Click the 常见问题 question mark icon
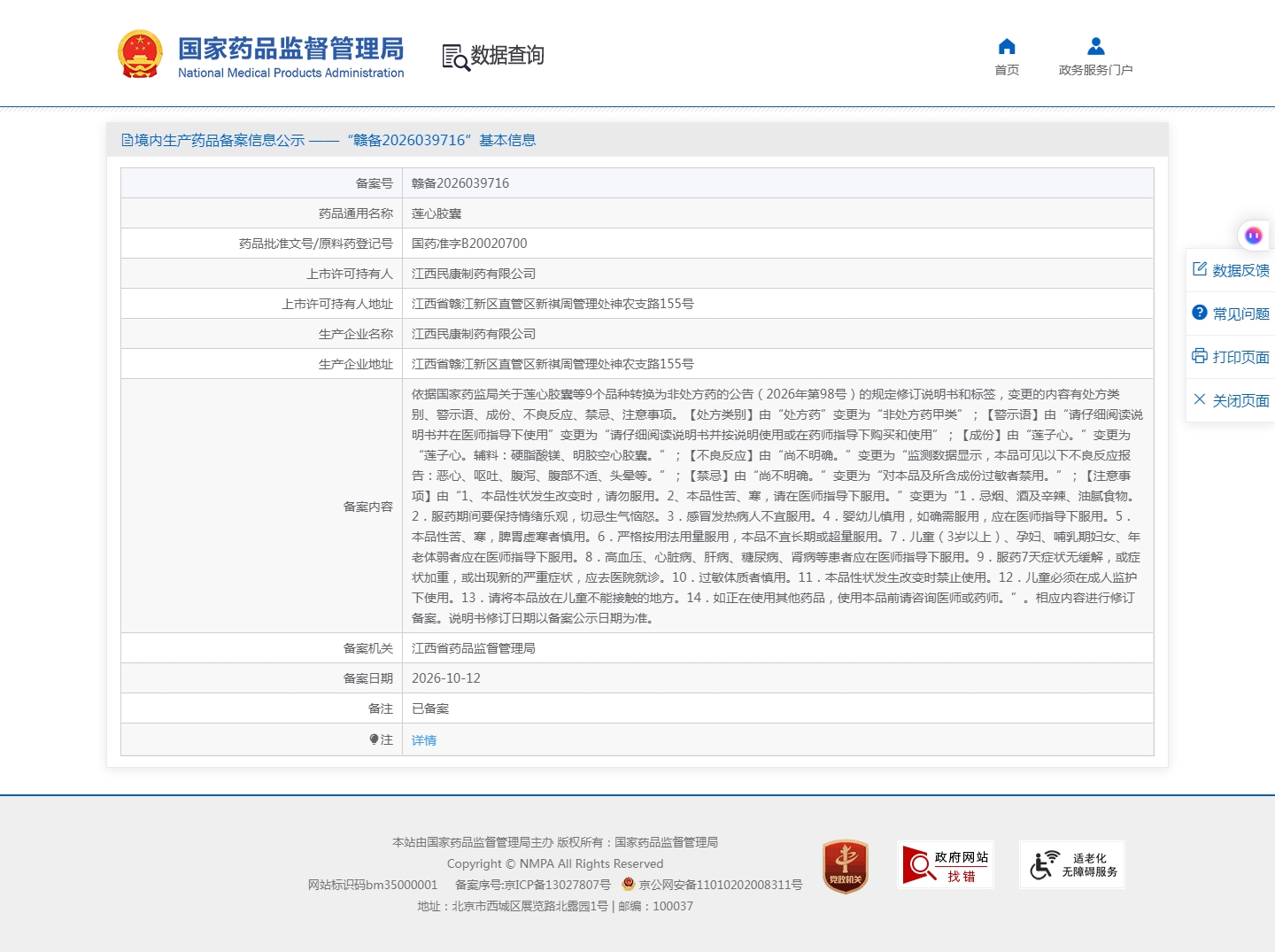Screen dimensions: 1275x952 coord(1200,313)
